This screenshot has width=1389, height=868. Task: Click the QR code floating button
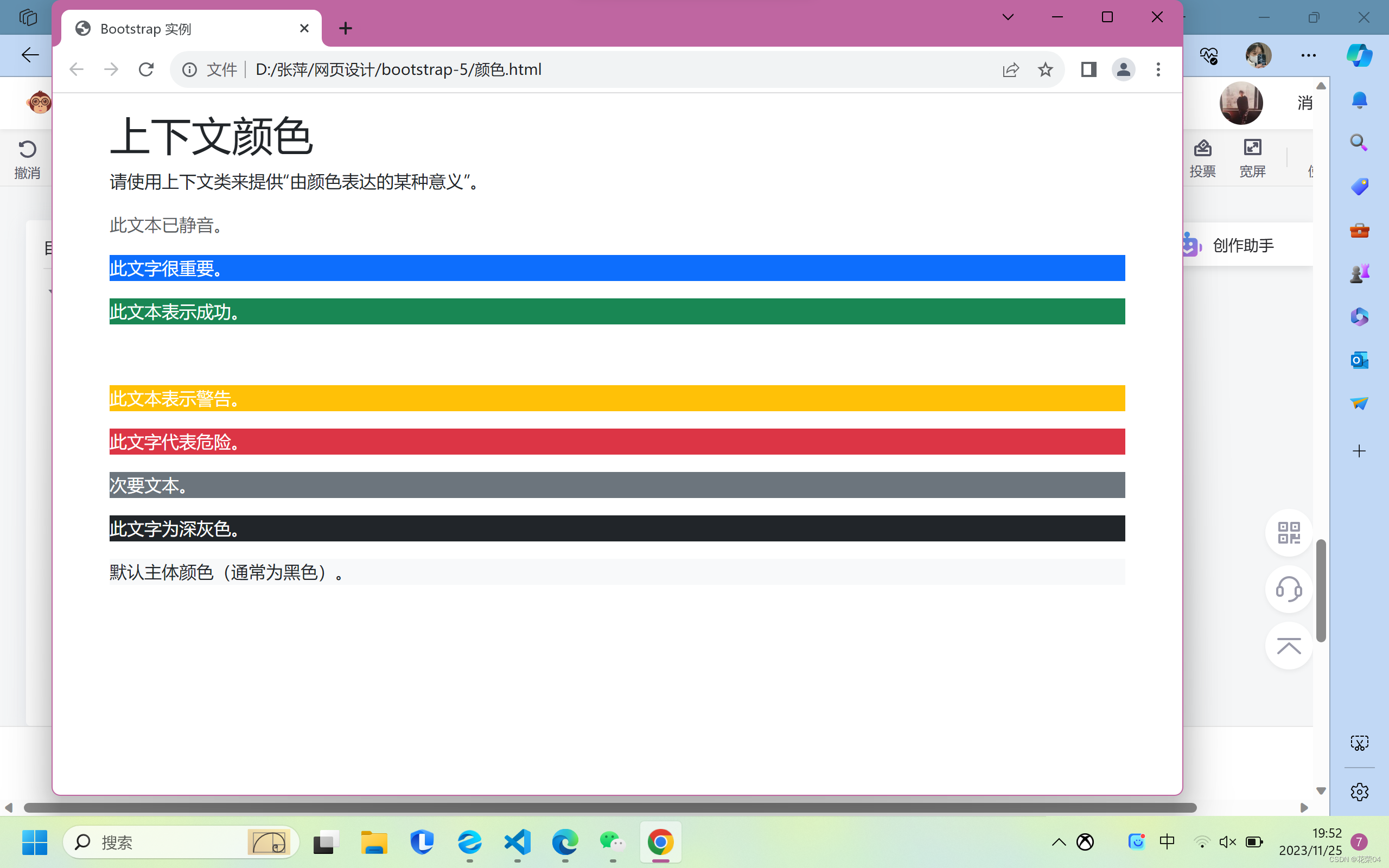[x=1289, y=533]
